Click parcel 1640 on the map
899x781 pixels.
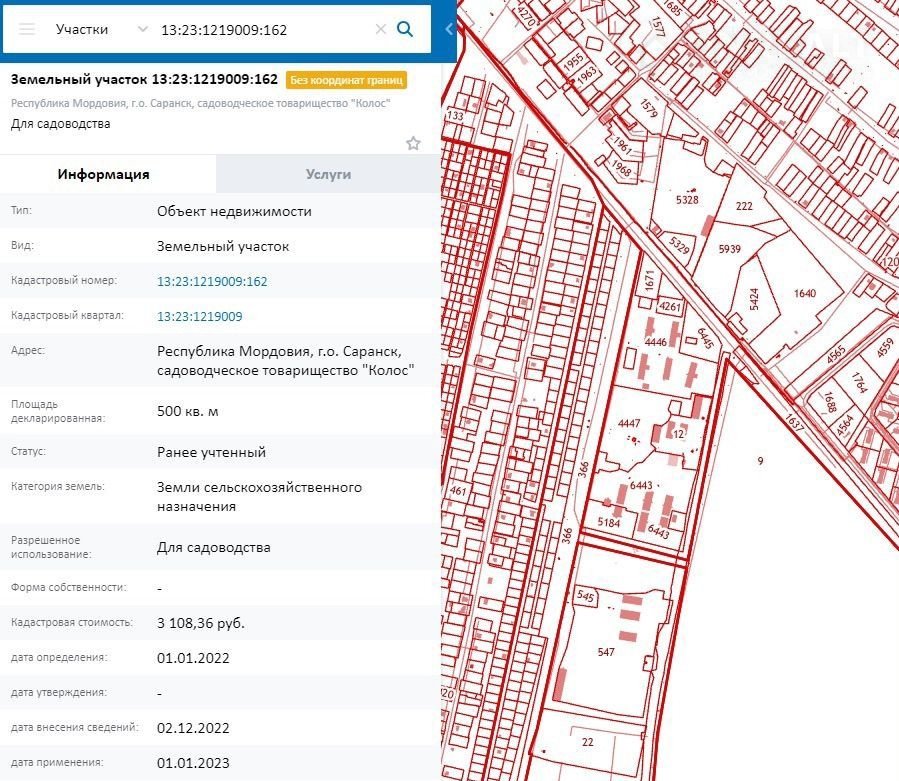[804, 293]
